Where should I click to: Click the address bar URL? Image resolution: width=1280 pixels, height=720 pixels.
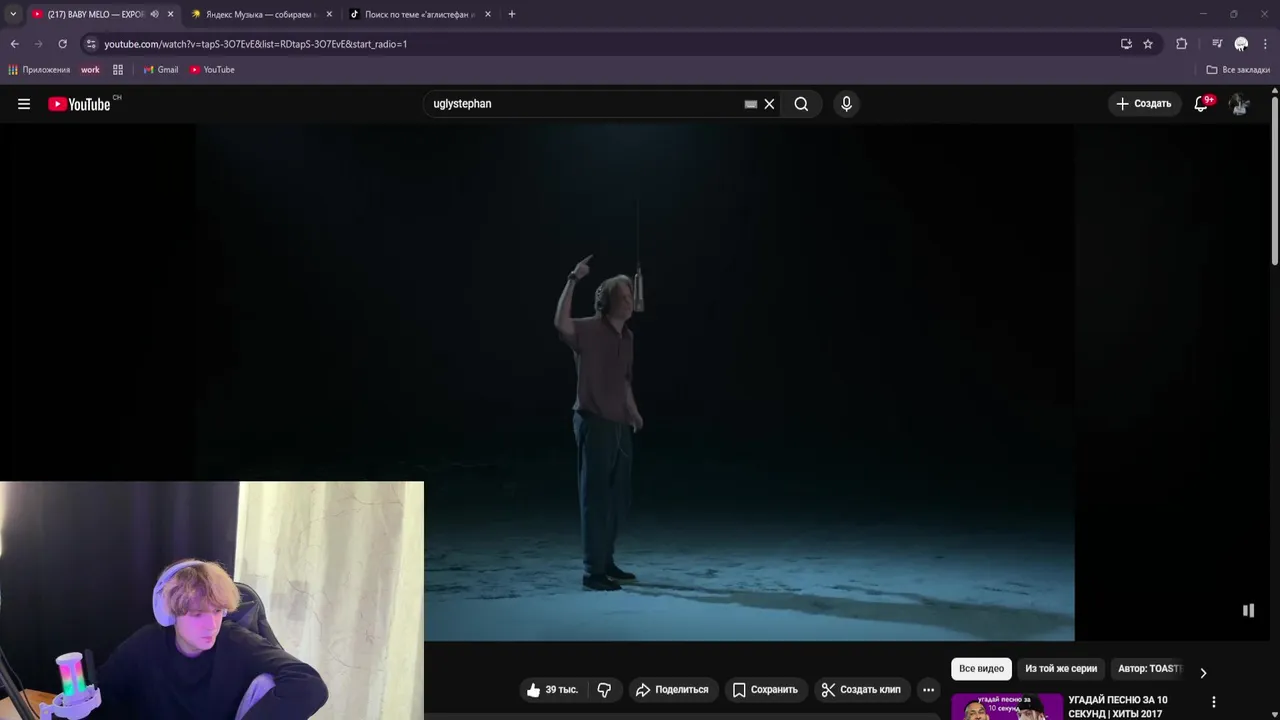[x=255, y=44]
